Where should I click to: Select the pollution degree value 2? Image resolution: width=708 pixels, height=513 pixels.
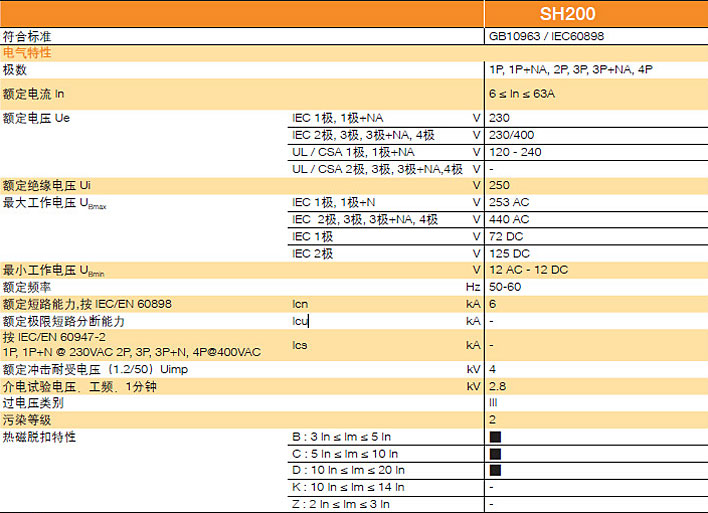(x=493, y=420)
